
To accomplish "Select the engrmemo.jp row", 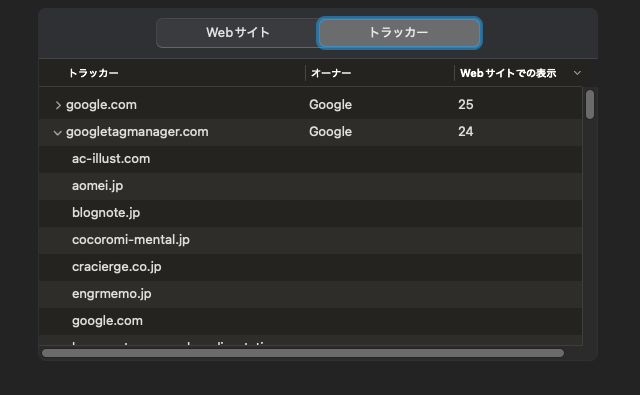I will [x=311, y=294].
